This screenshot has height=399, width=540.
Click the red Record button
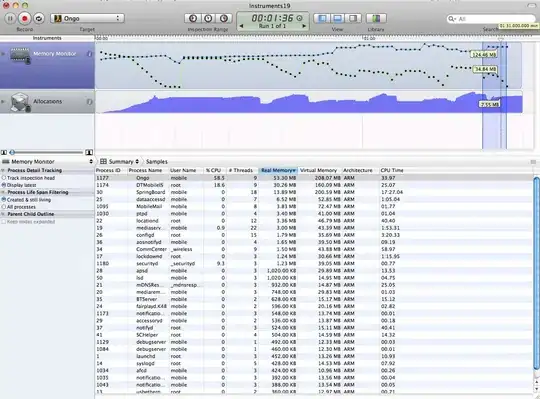click(x=24, y=18)
